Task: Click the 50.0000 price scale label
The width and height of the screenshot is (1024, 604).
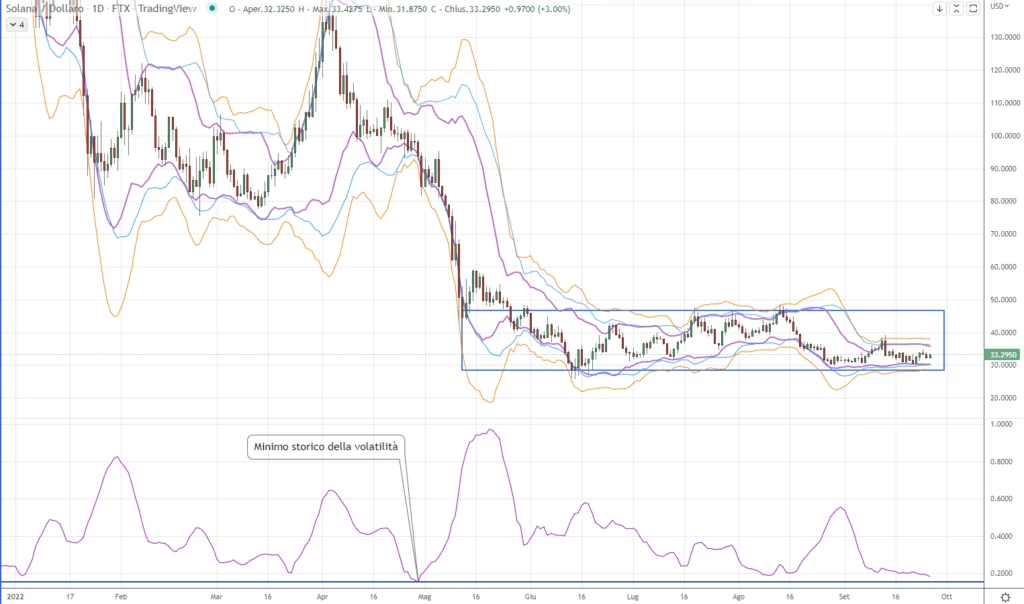Action: [x=1003, y=300]
